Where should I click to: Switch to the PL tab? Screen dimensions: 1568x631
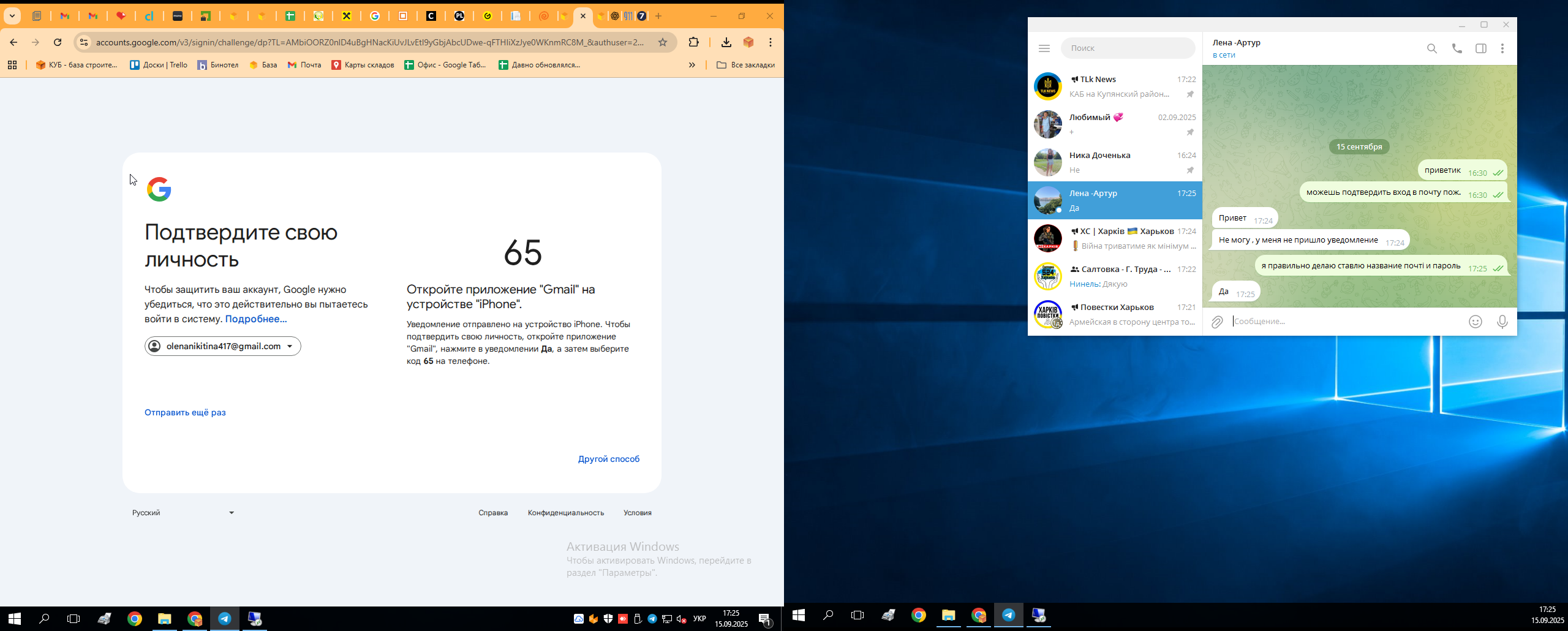459,16
